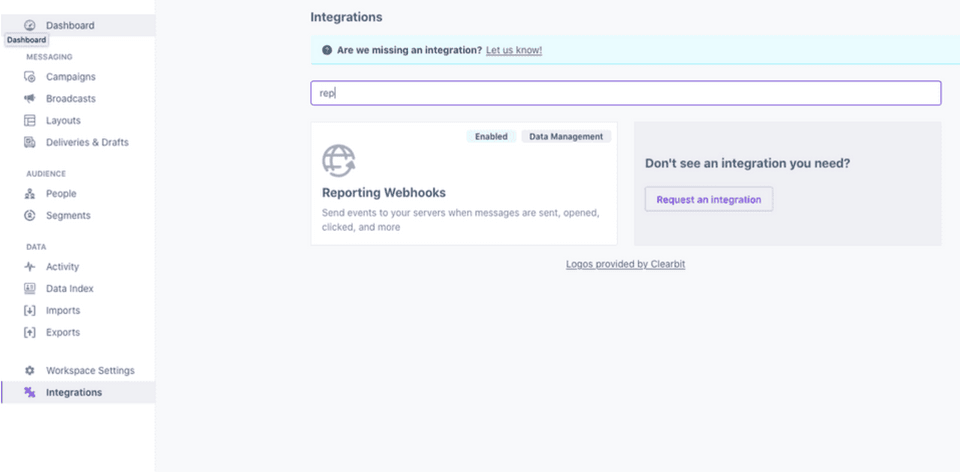Click the AUDIENCE section label

click(46, 174)
